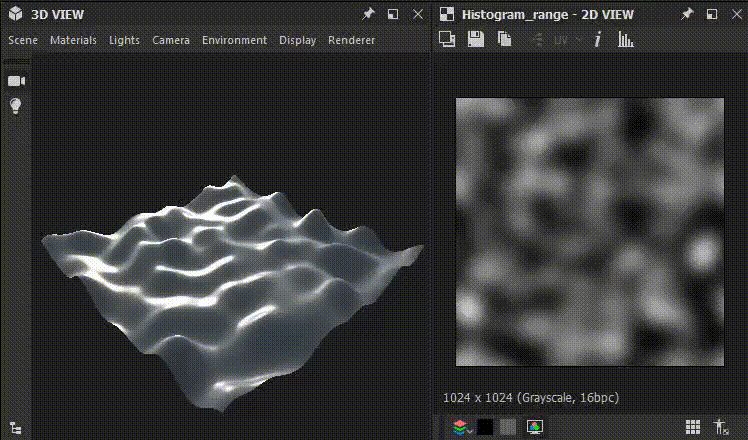Click the camera icon in 3D View sidebar
Screen dimensions: 748x440
pos(16,81)
